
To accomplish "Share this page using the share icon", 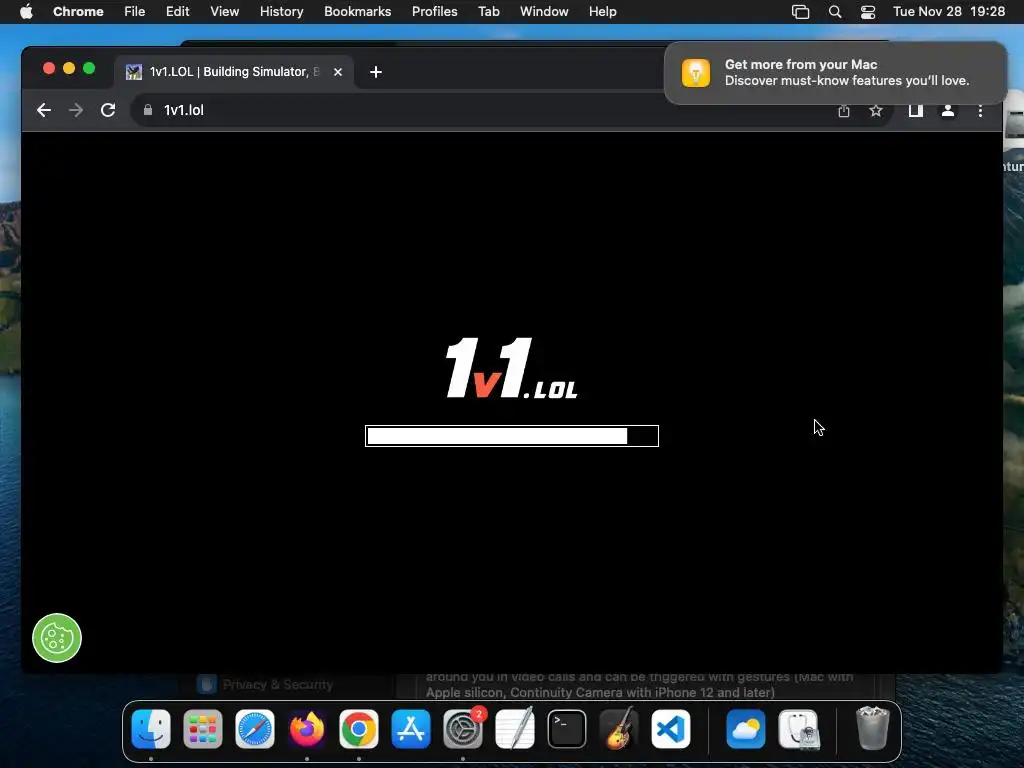I will [x=844, y=111].
